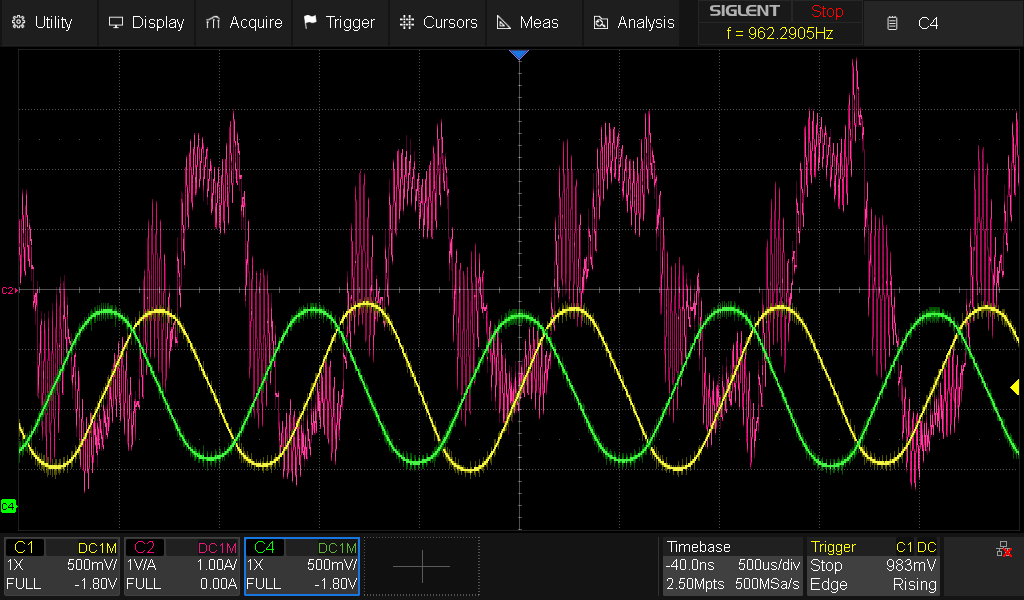Toggle channel C1 via its yellow badge

(24, 547)
